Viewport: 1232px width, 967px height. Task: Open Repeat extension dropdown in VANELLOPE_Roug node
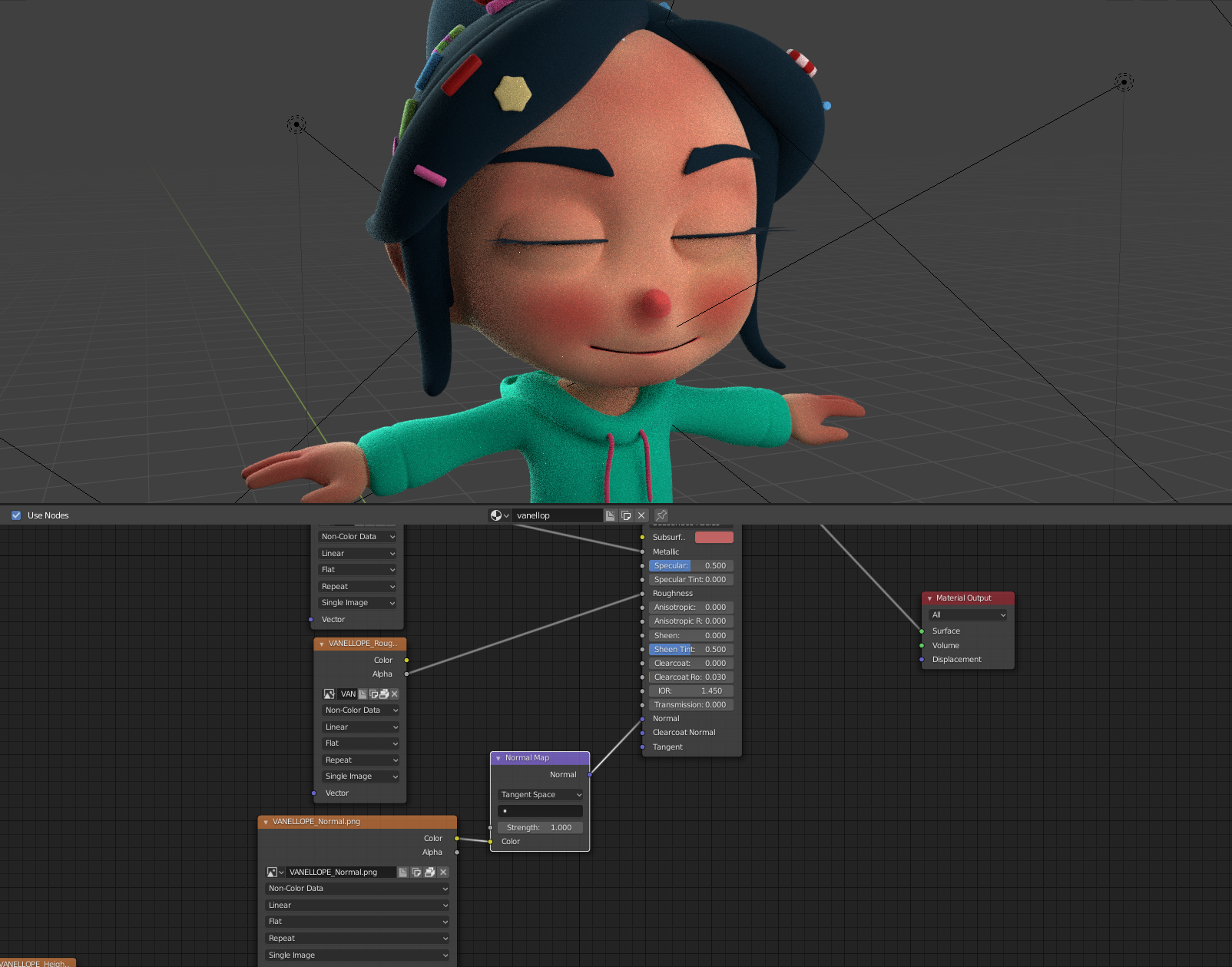360,760
